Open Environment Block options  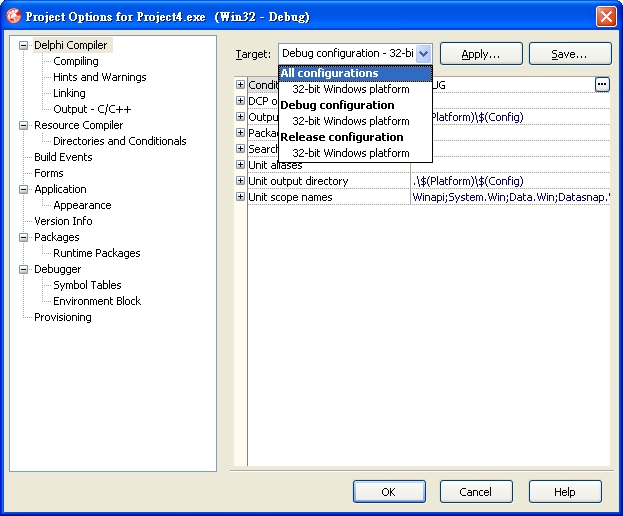tap(97, 301)
